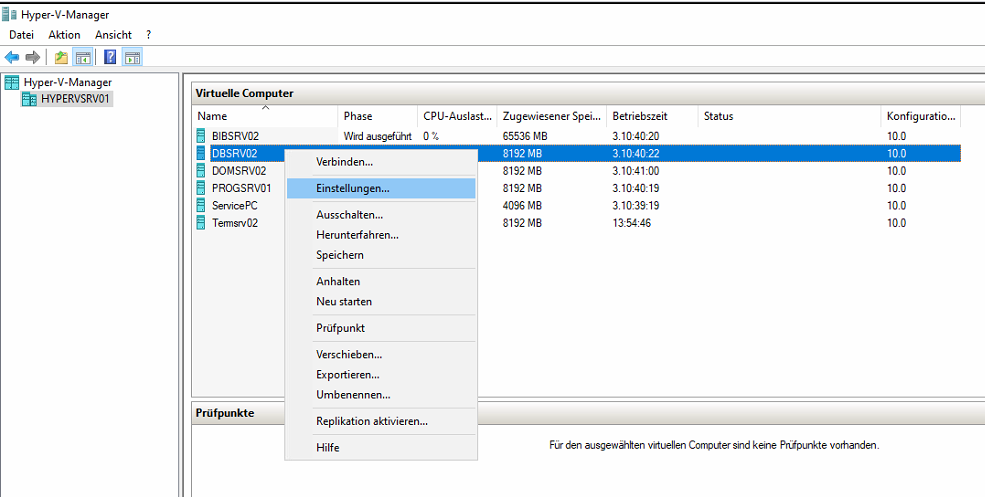
Task: Choose Neu starten in the context menu
Action: 381,302
